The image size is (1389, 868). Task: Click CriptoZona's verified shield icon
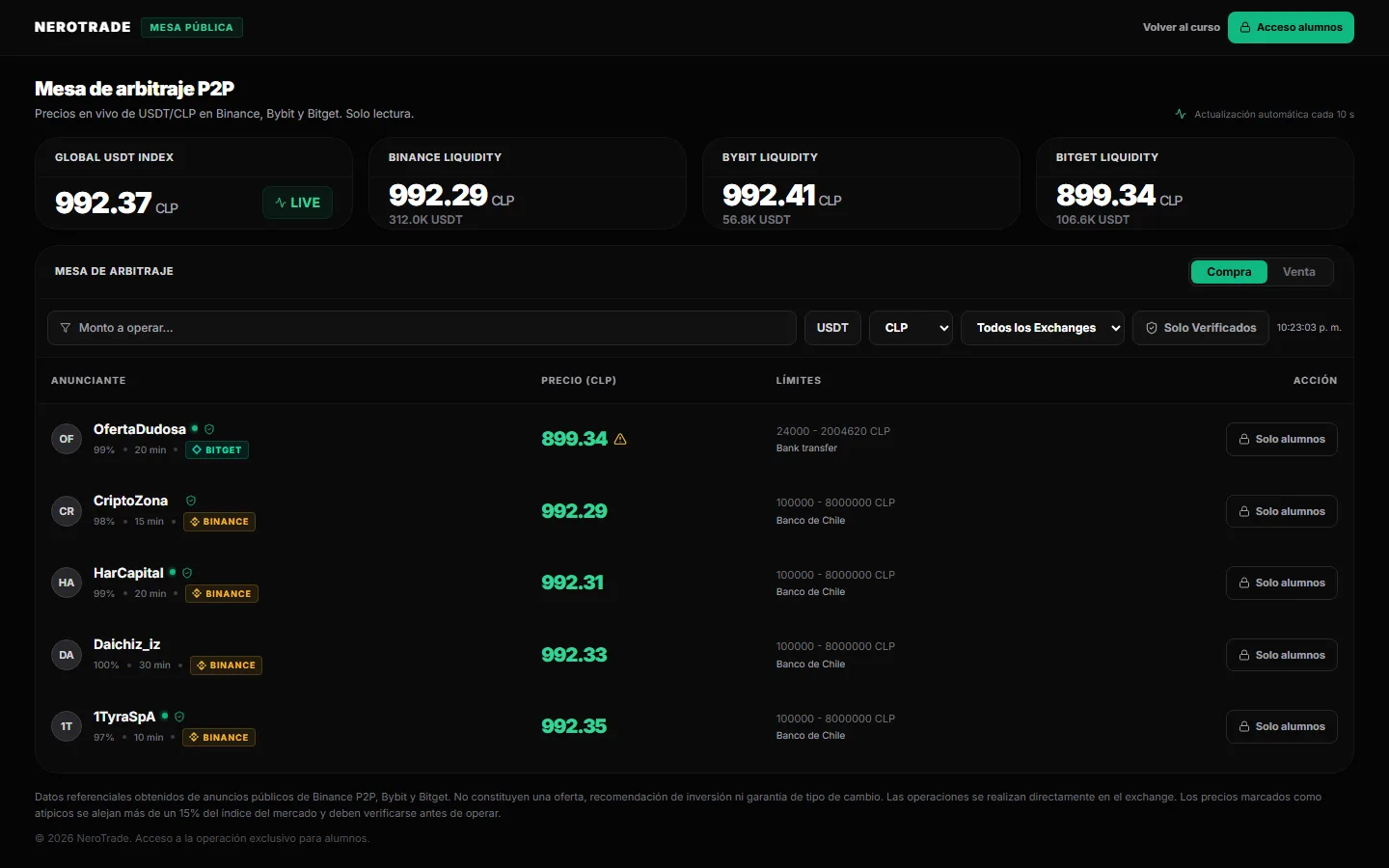(x=191, y=501)
